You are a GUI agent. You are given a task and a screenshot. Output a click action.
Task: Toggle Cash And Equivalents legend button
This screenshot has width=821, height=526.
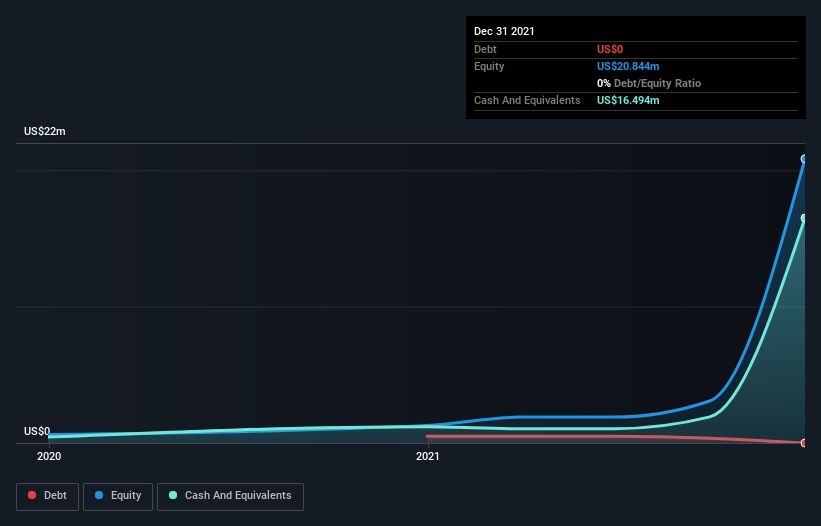(230, 496)
